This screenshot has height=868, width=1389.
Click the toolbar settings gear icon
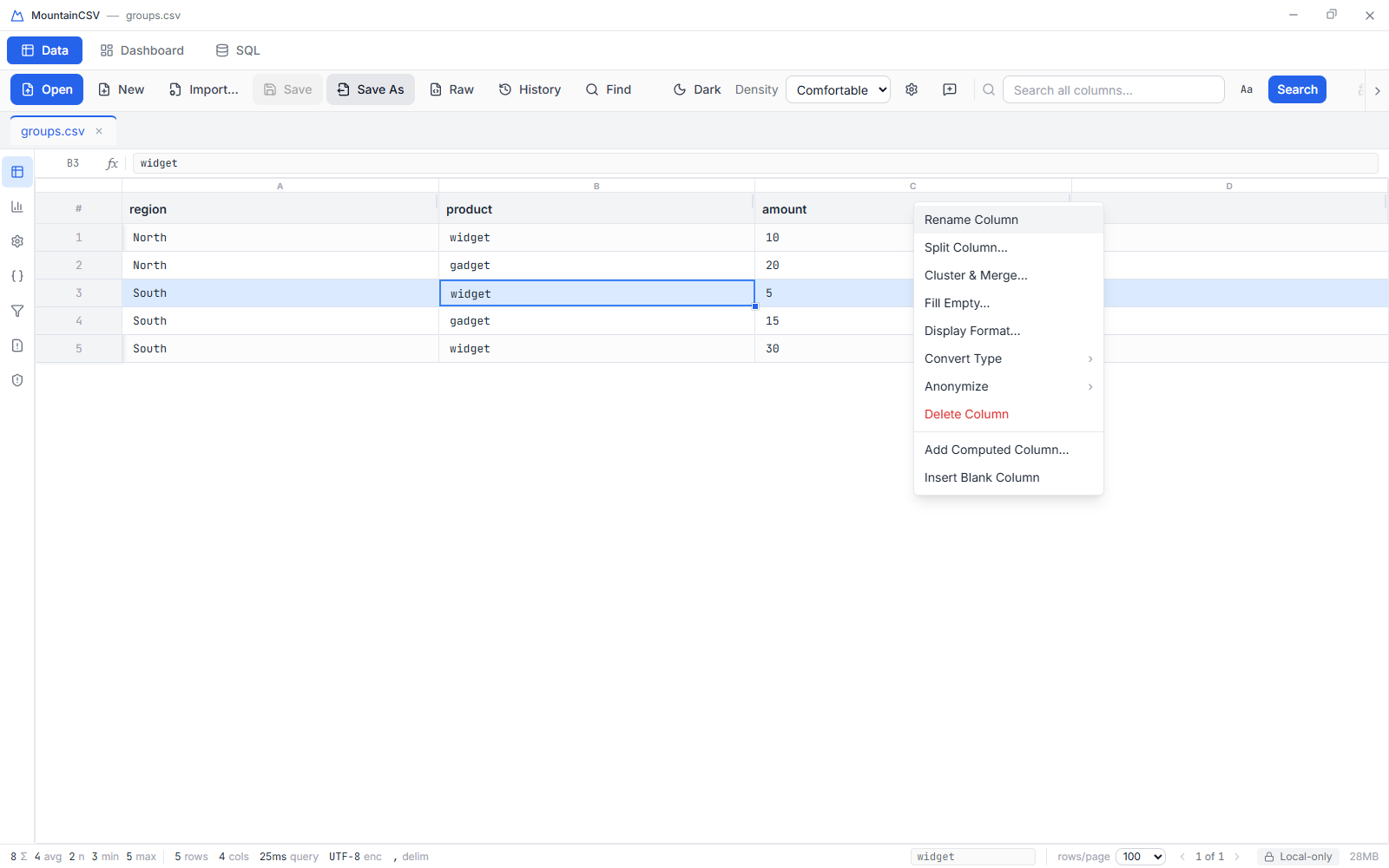pos(912,89)
